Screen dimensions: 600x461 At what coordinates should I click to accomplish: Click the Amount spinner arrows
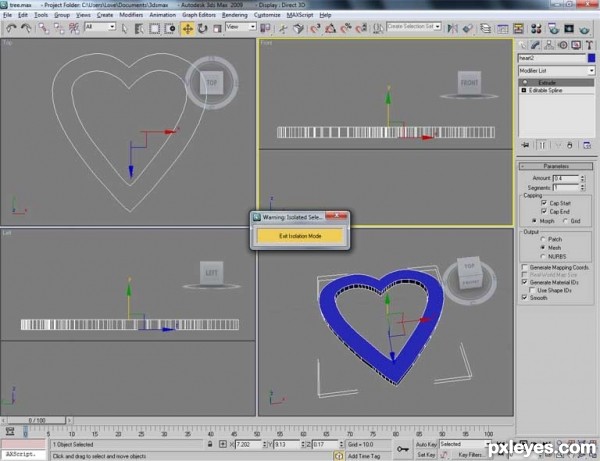click(583, 178)
